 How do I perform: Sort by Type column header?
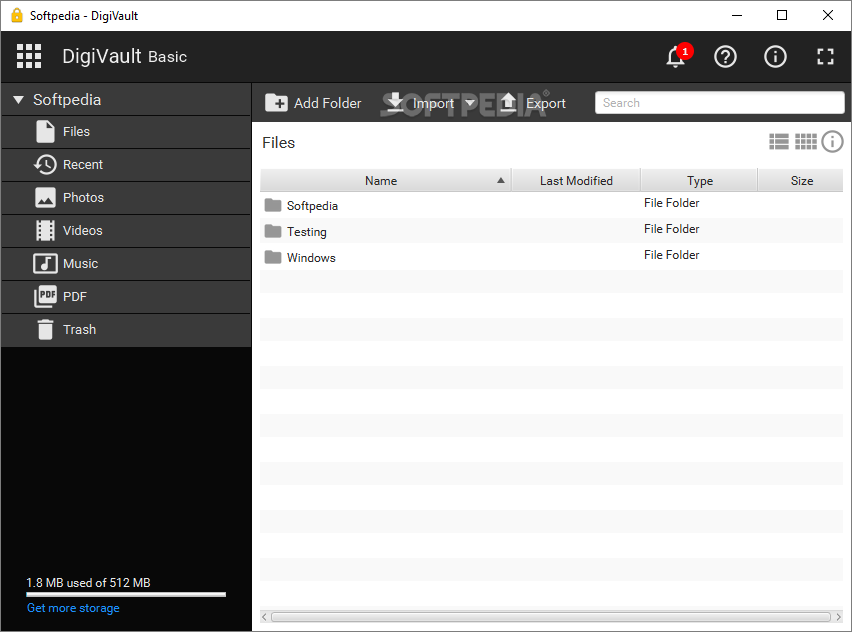(x=699, y=180)
